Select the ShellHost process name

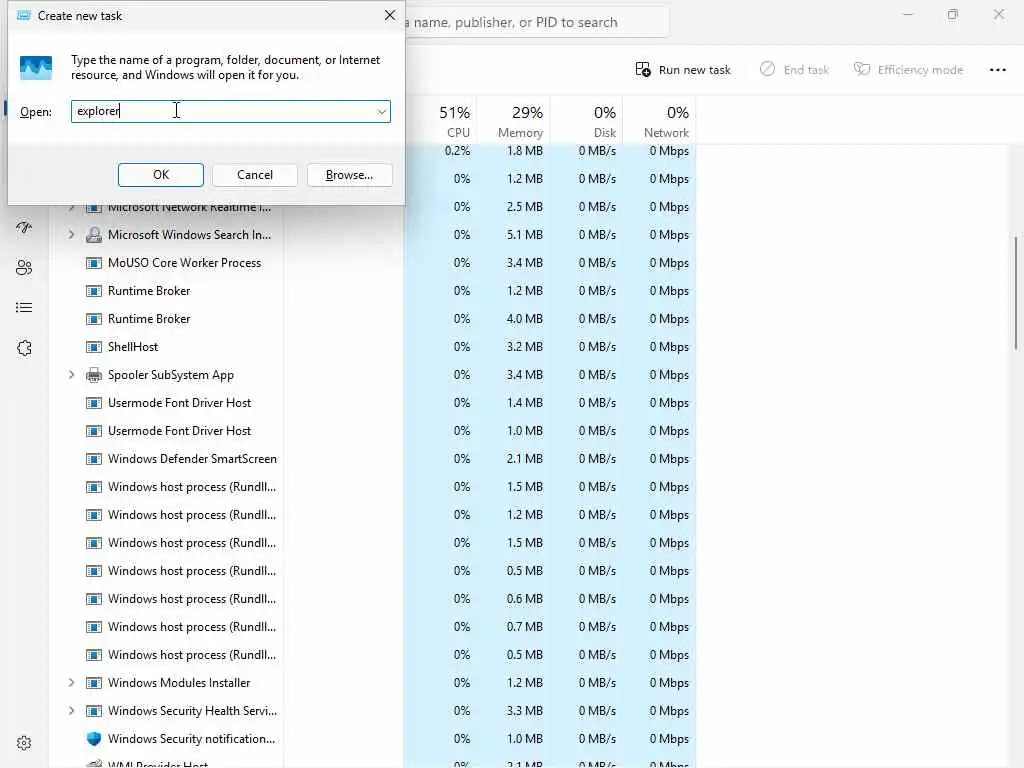point(133,347)
